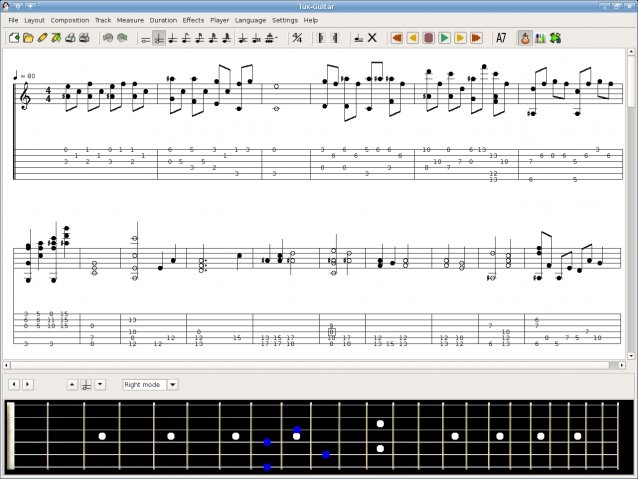
Task: Click the Undo arrow icon
Action: coord(107,38)
